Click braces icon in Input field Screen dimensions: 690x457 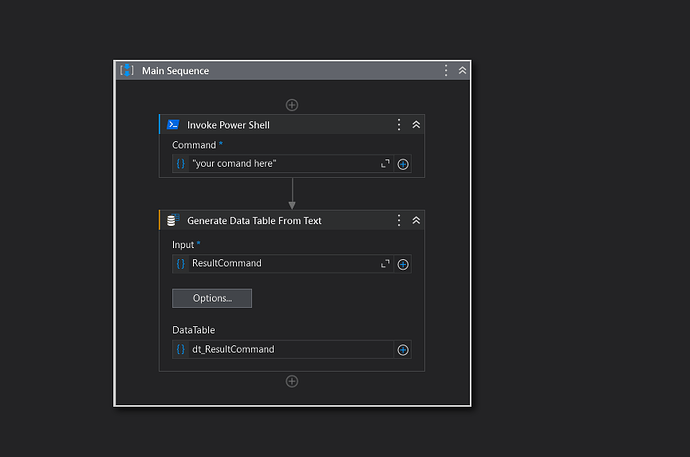[180, 263]
